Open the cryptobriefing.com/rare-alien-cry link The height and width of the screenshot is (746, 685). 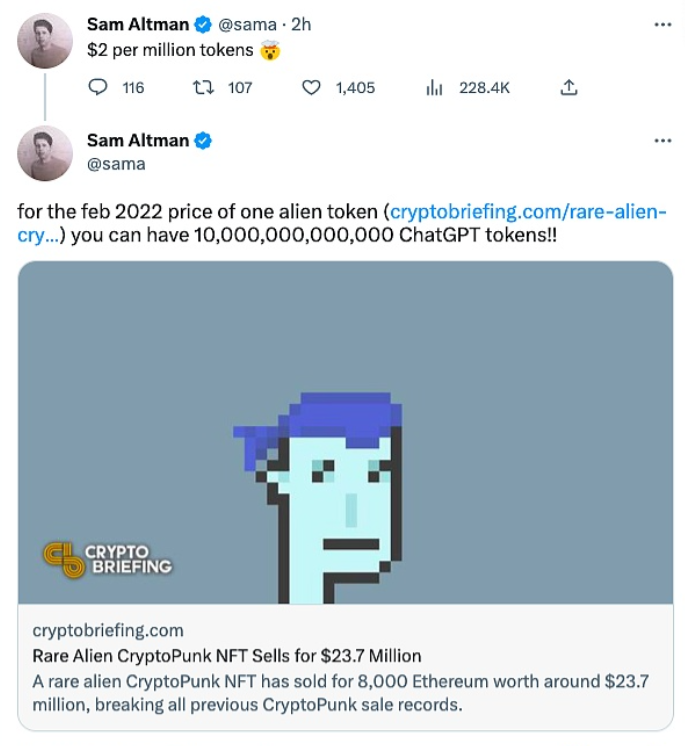[527, 212]
